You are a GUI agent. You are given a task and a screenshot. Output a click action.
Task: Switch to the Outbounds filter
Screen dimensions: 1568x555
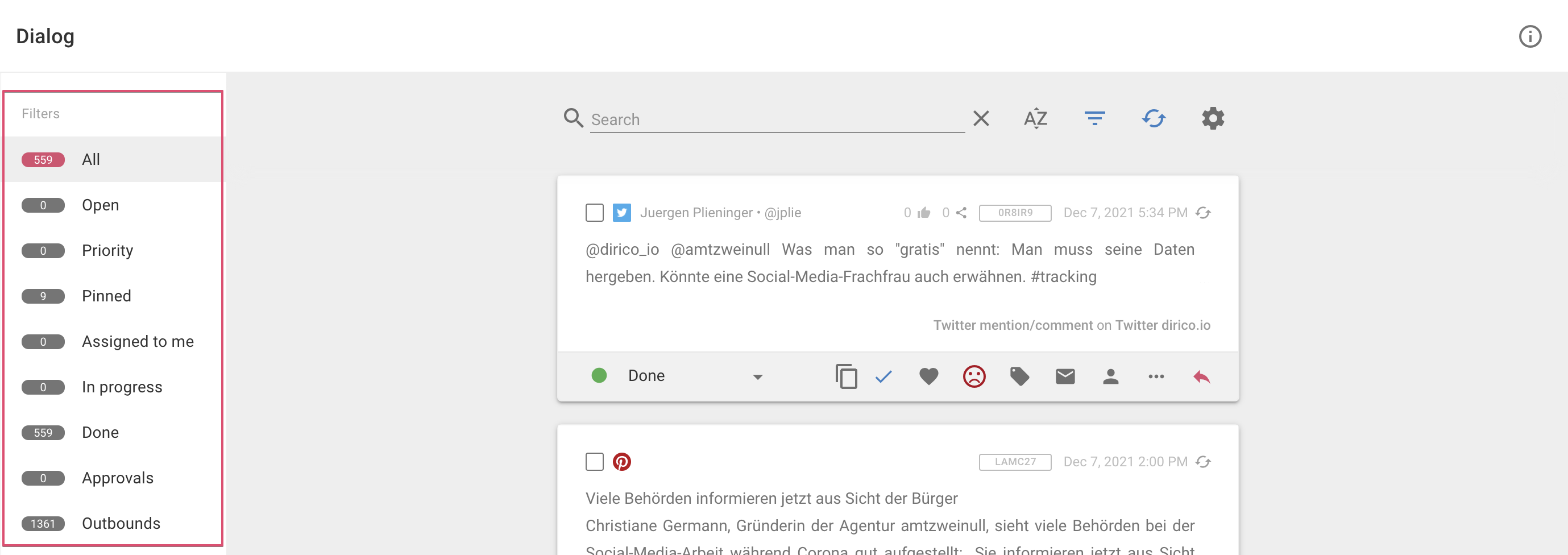point(121,523)
